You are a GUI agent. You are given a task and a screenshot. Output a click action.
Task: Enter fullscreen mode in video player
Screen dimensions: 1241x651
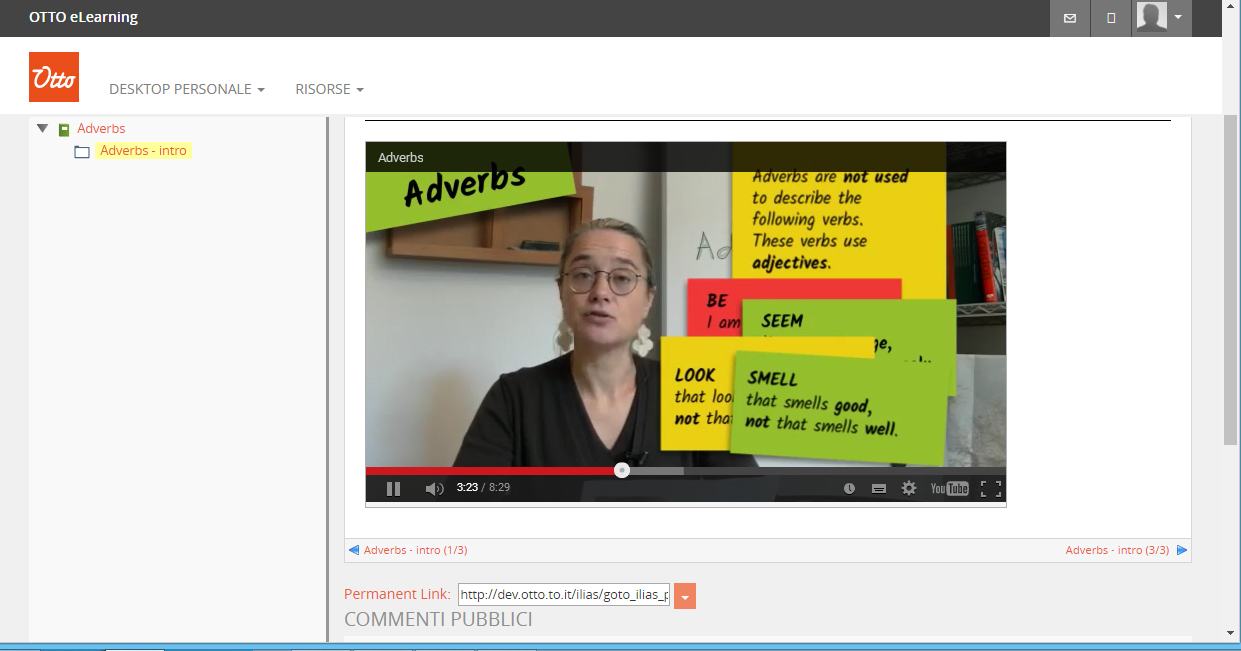[x=990, y=489]
